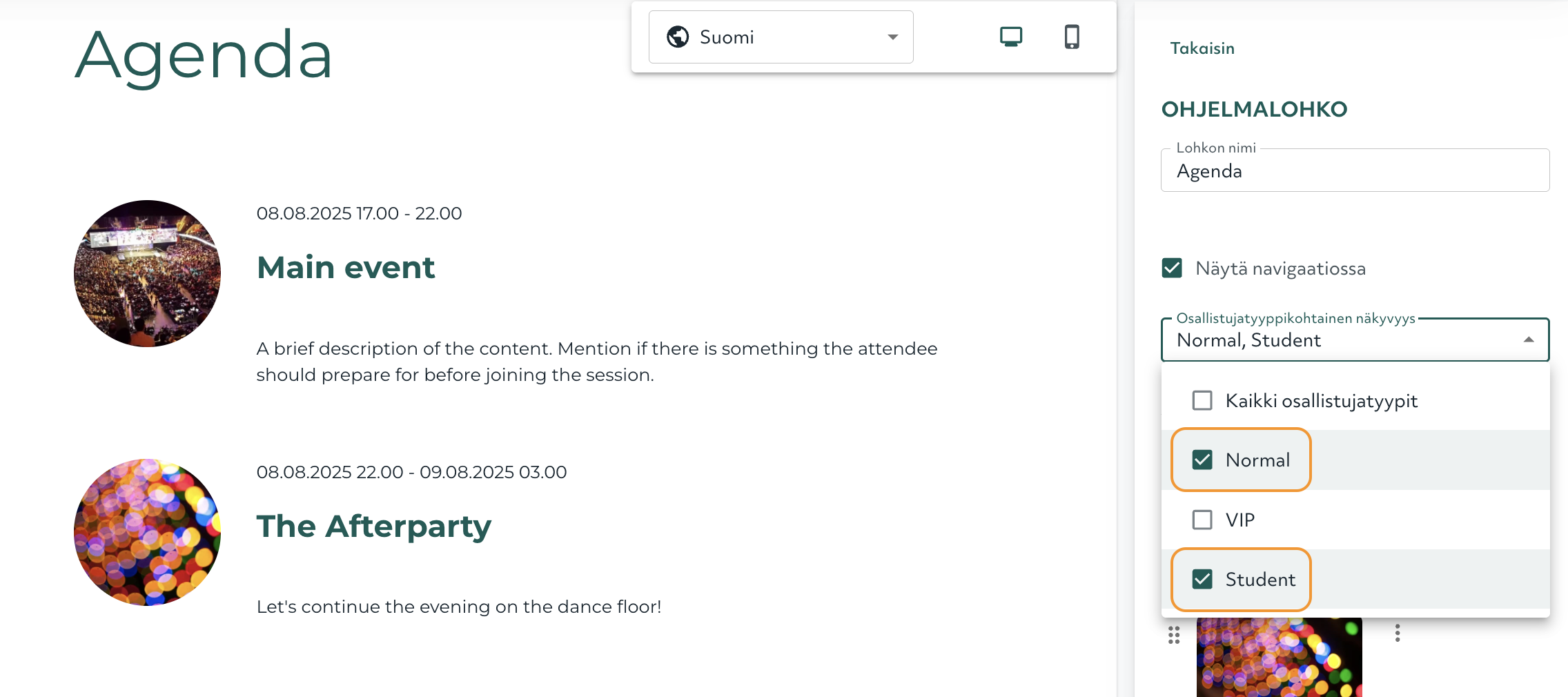The height and width of the screenshot is (697, 1568).
Task: Switch preview to mobile view
Action: click(1072, 37)
